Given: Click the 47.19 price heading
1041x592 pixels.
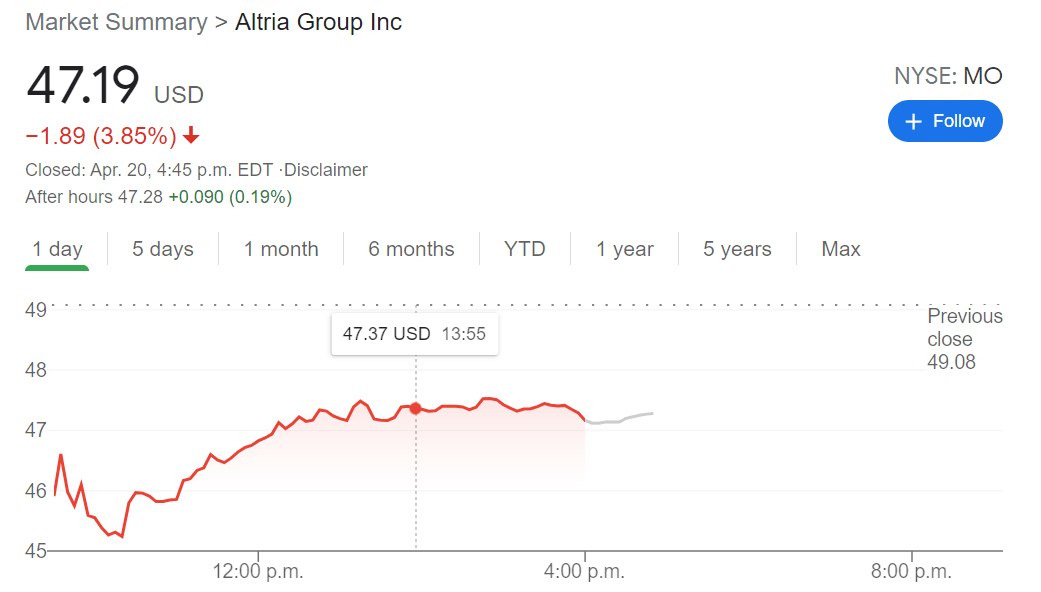Looking at the screenshot, I should coord(83,85).
